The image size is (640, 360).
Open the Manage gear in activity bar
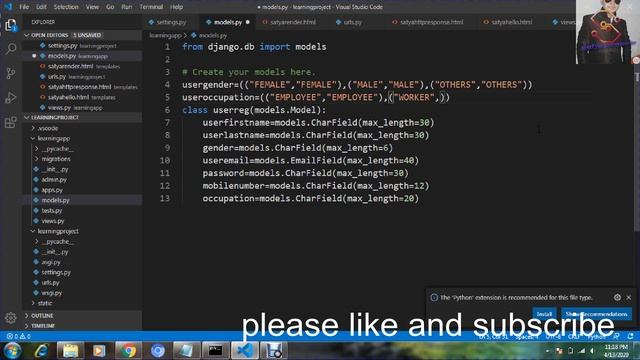coord(11,318)
